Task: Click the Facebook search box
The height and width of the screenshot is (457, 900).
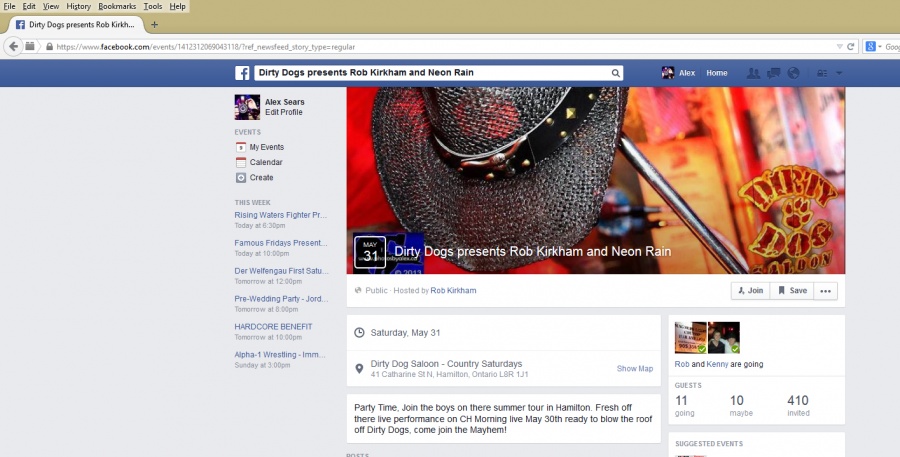Action: 432,73
